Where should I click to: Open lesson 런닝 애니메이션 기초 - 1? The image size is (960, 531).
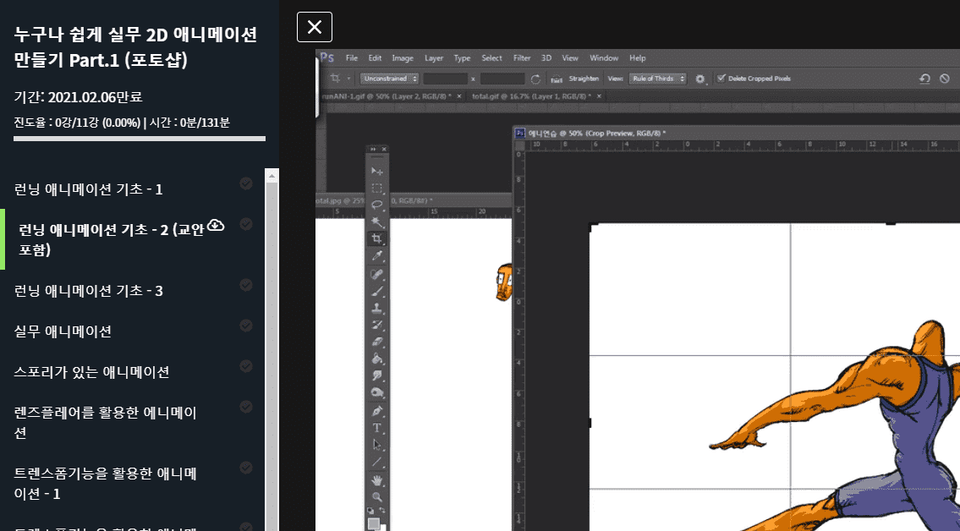click(x=88, y=189)
